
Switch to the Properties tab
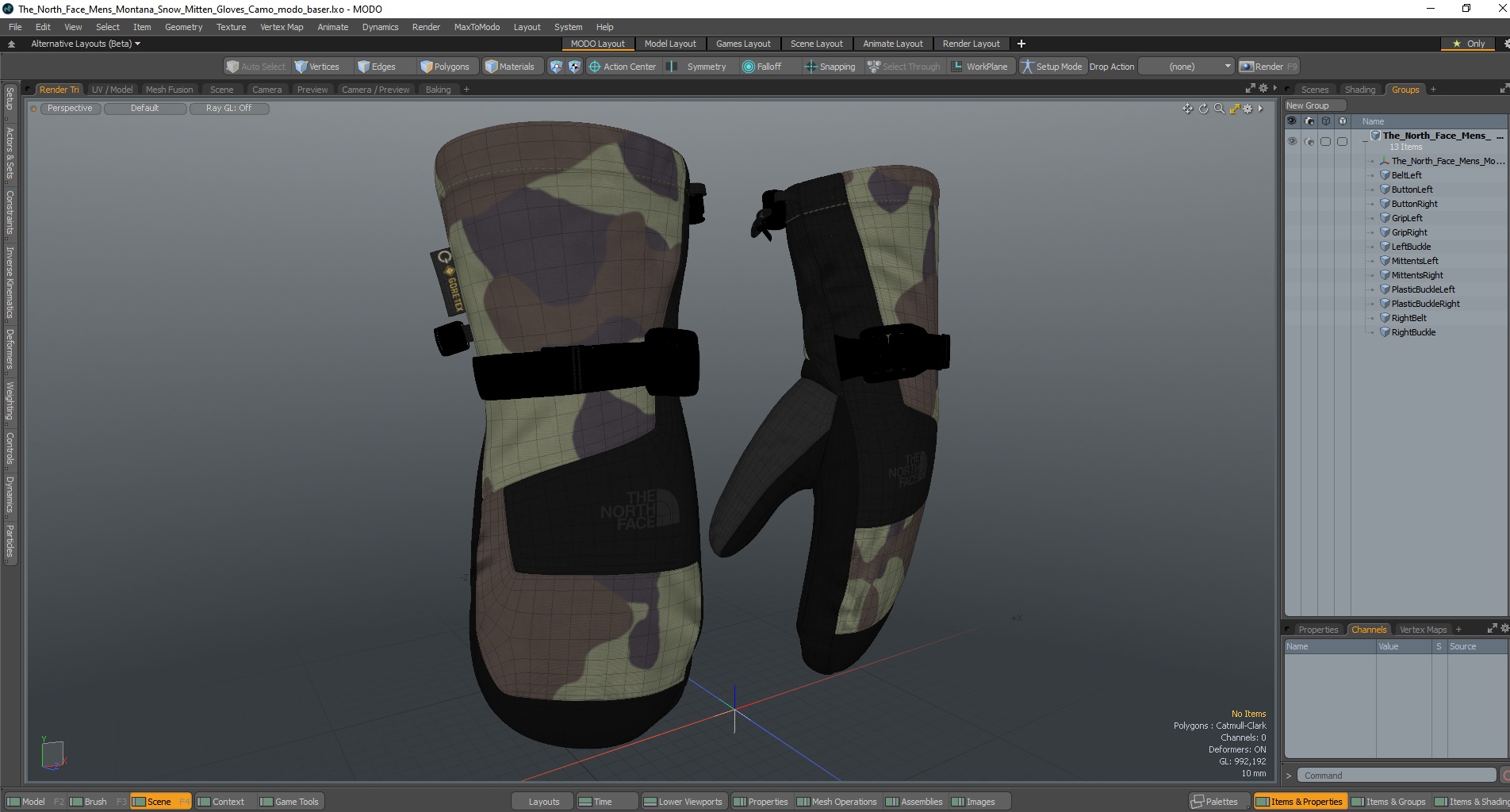[1318, 630]
